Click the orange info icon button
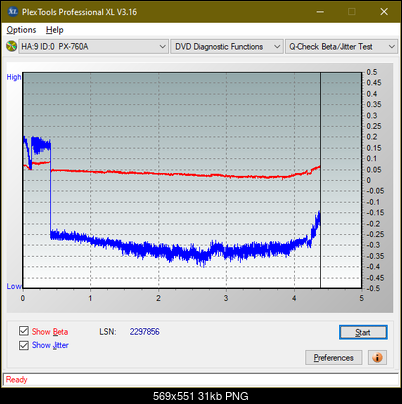402x404 pixels. click(x=377, y=358)
